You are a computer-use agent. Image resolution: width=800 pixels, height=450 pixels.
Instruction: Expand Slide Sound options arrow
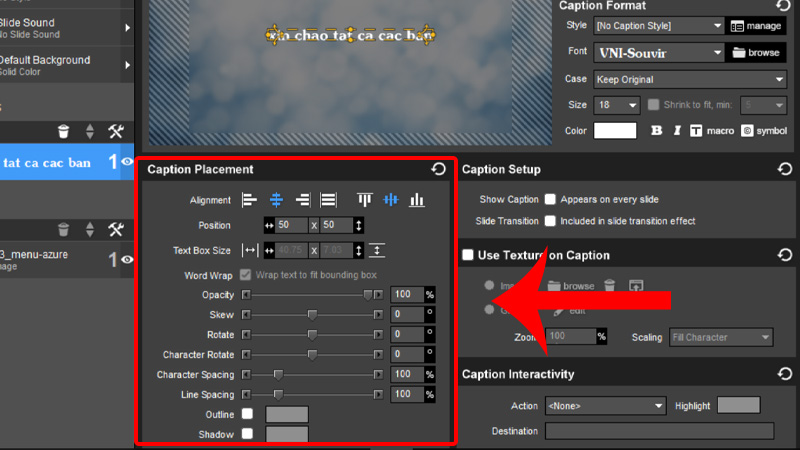[127, 28]
